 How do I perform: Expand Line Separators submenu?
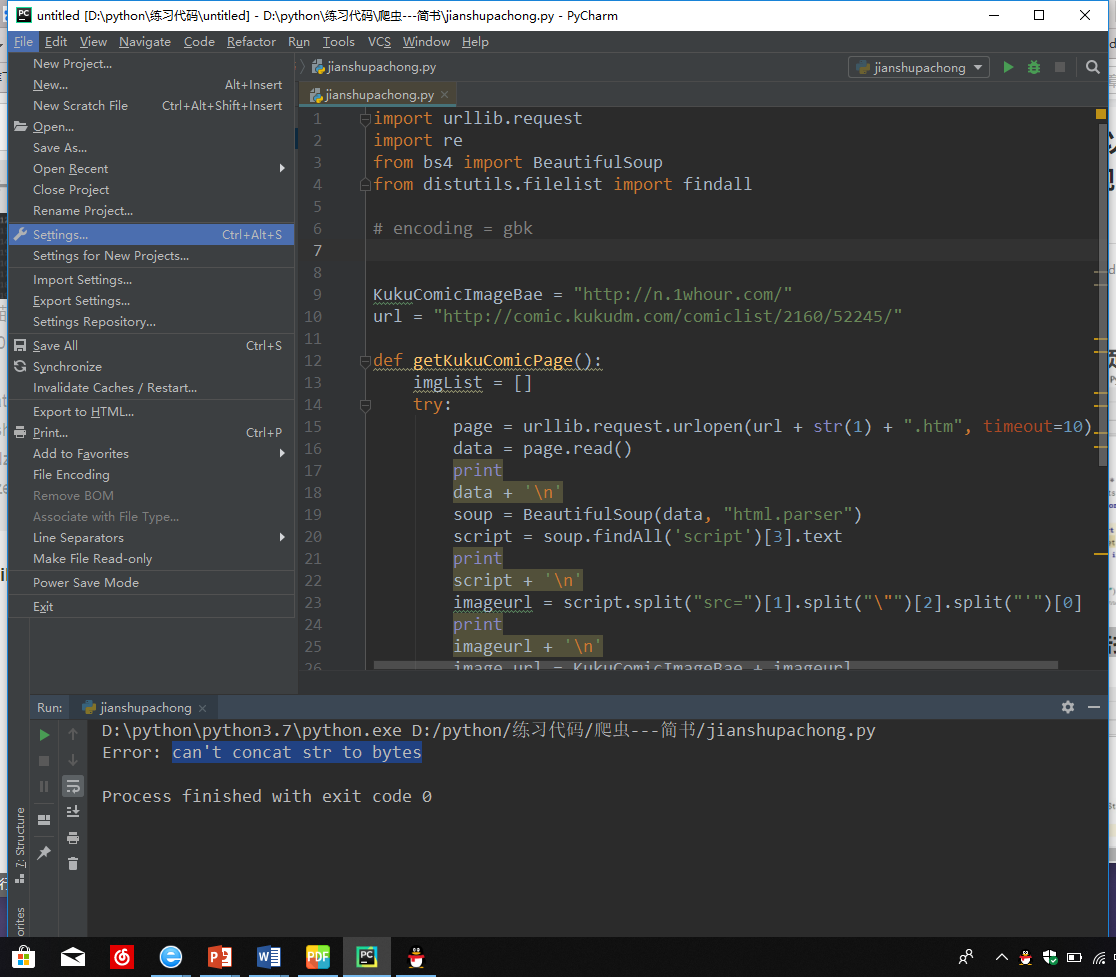coord(152,537)
